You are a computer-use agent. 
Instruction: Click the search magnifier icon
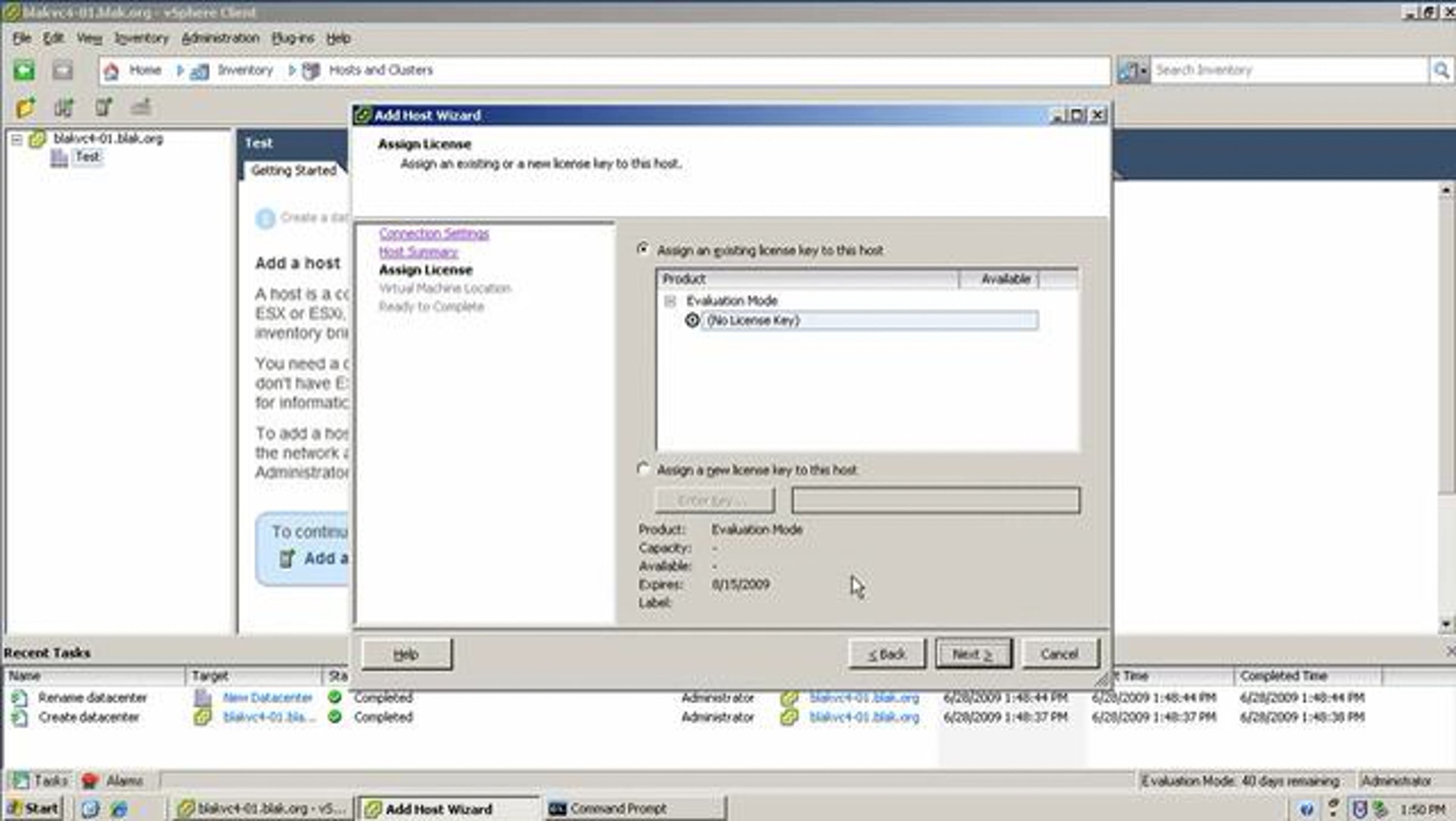point(1441,71)
